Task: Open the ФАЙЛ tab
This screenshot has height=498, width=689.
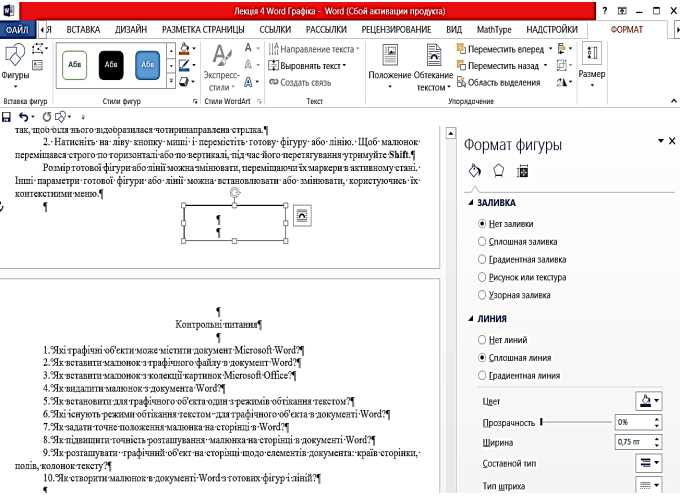Action: 17,30
